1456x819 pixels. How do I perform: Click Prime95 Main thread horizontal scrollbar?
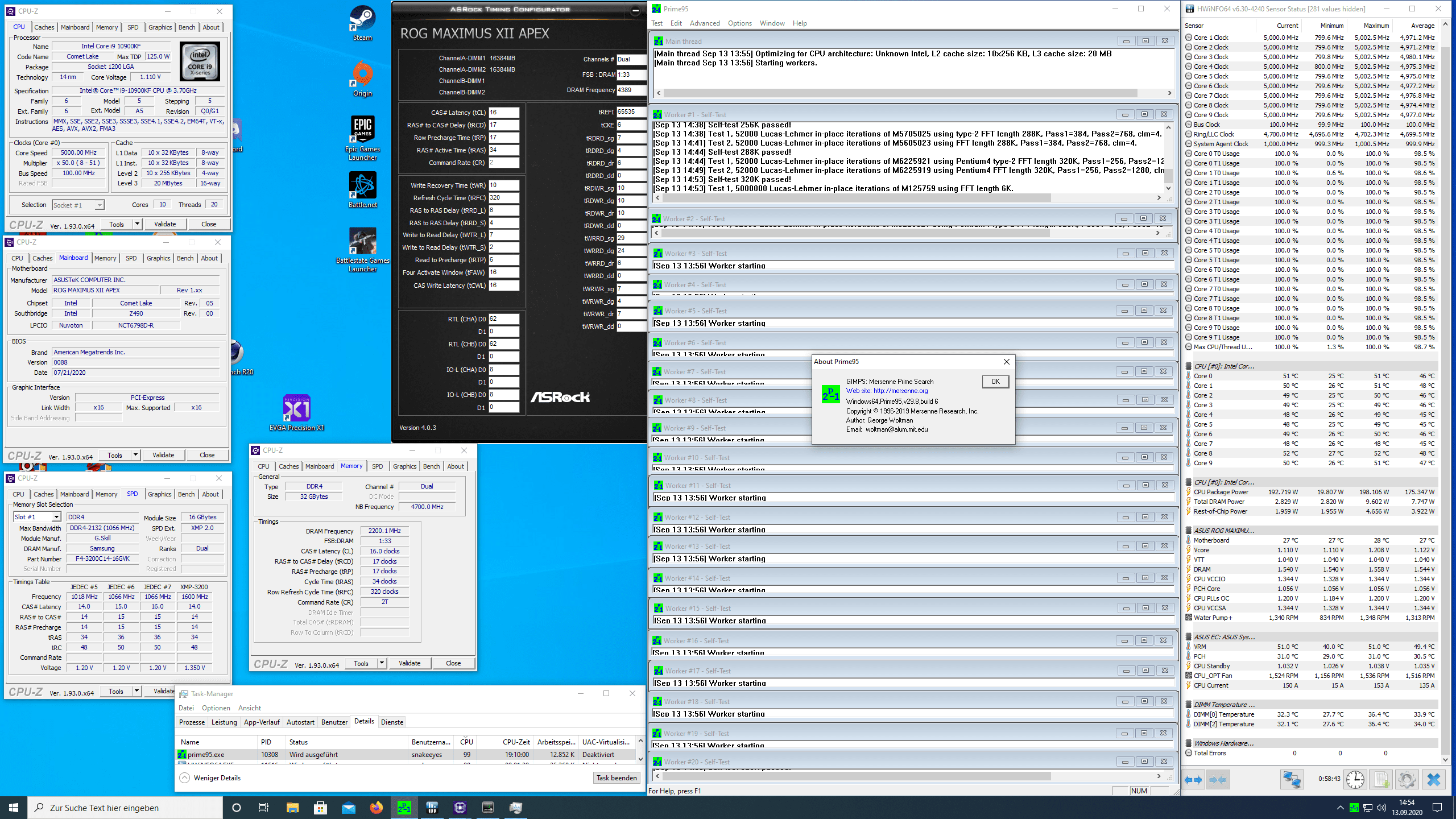tap(913, 93)
